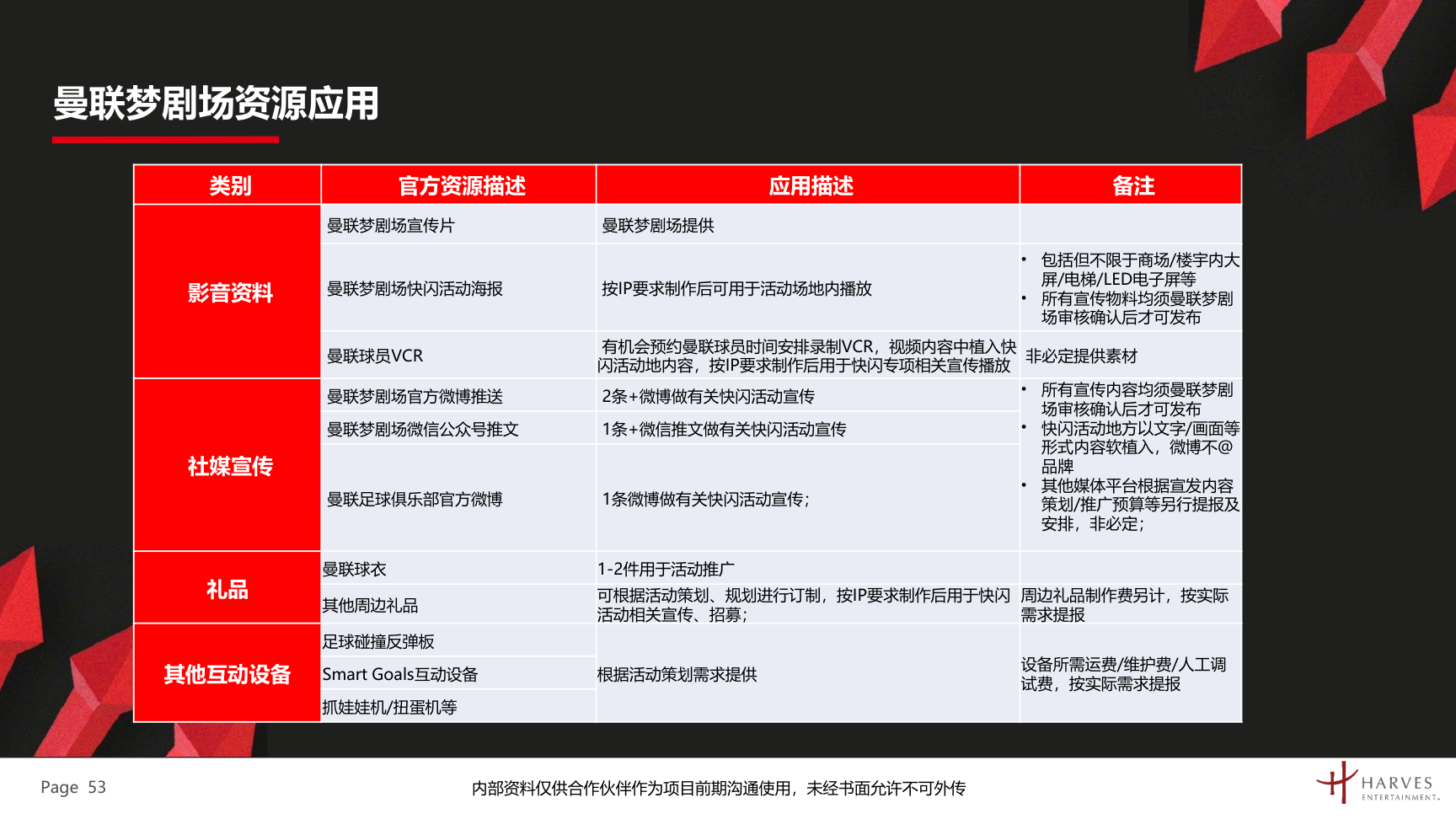Viewport: 1456px width, 819px height.
Task: Click the cell 曼联球衣
Action: tap(459, 569)
